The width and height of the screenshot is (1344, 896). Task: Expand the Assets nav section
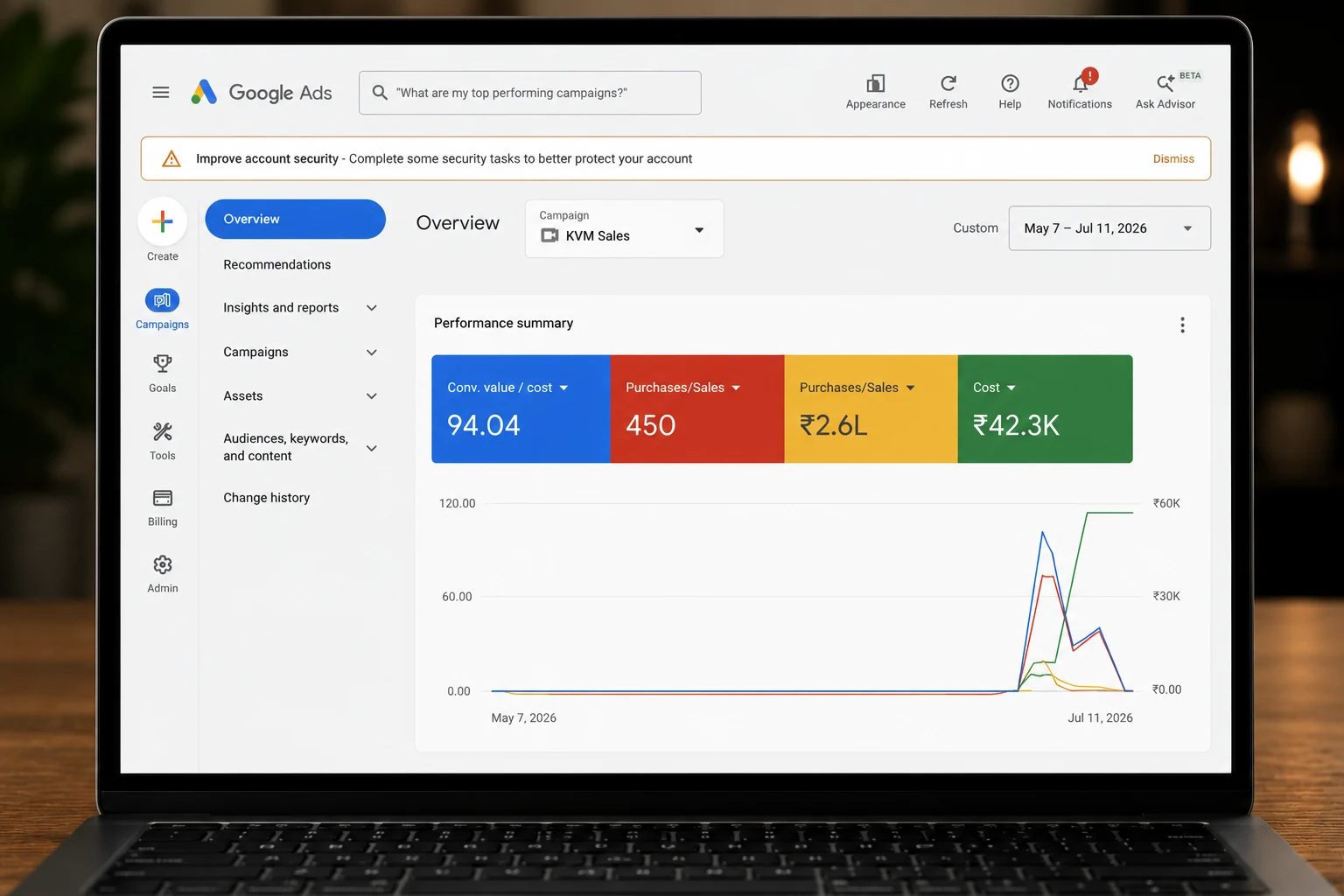coord(372,396)
